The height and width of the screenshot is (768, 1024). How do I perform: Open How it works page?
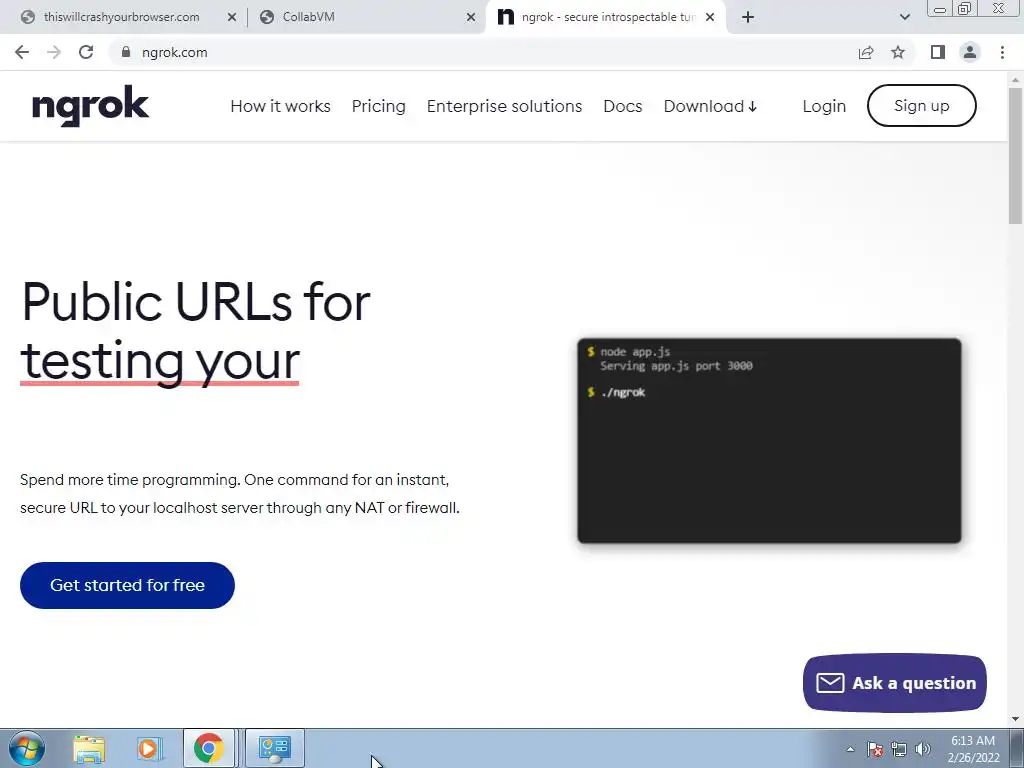point(280,106)
